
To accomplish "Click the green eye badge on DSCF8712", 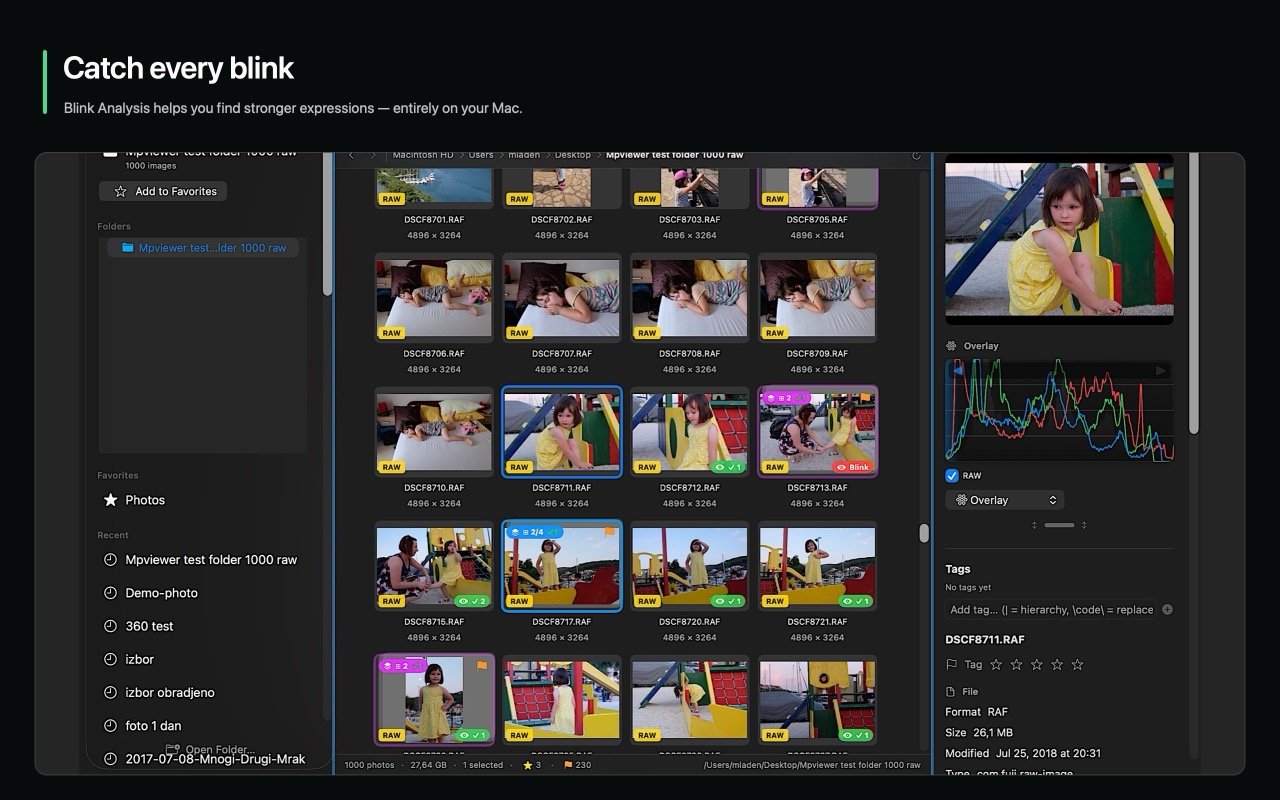I will click(x=727, y=467).
